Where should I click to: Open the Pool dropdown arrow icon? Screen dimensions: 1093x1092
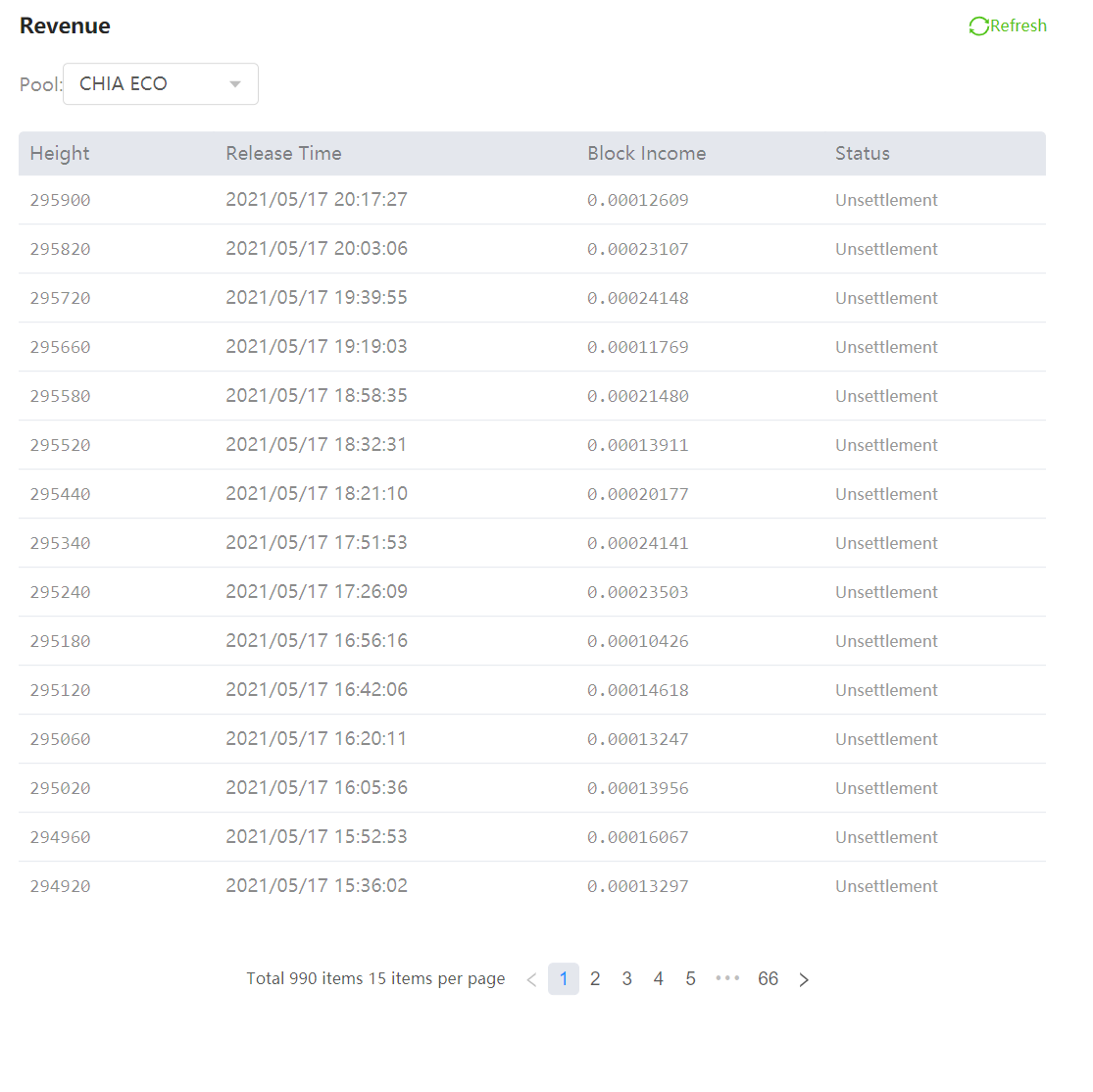(x=234, y=84)
